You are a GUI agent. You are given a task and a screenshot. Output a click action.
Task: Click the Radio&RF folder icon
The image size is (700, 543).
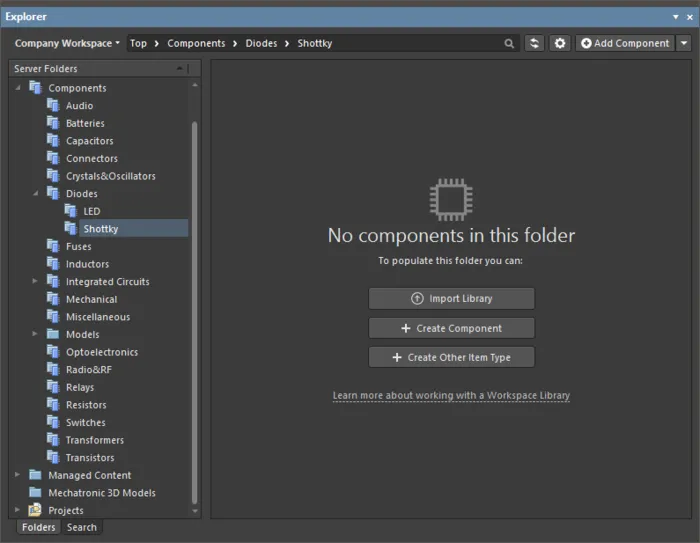[x=53, y=369]
